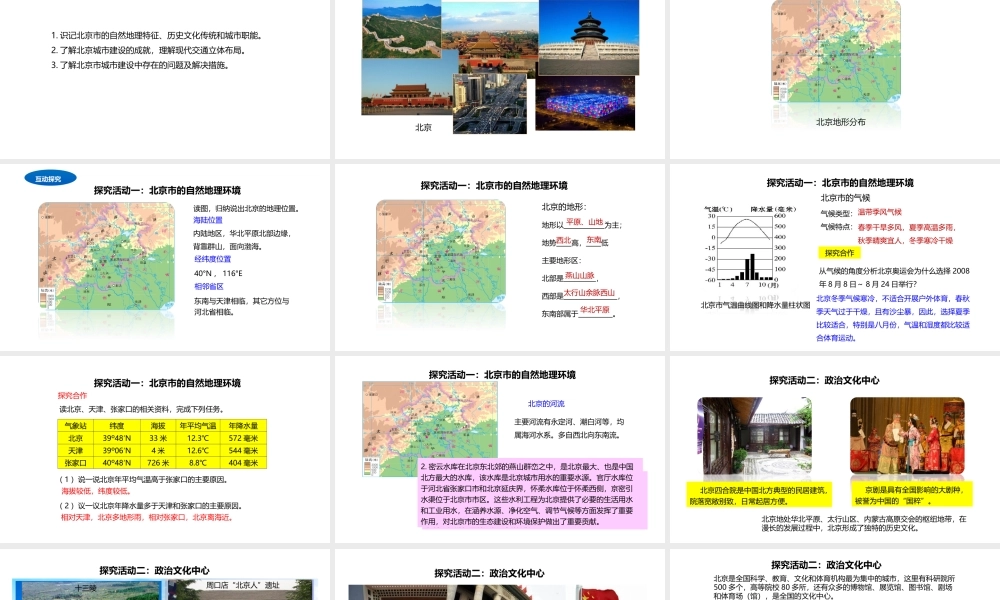Viewport: 1000px width, 600px height.
Task: Select the map in the location slide
Action: [x=107, y=257]
